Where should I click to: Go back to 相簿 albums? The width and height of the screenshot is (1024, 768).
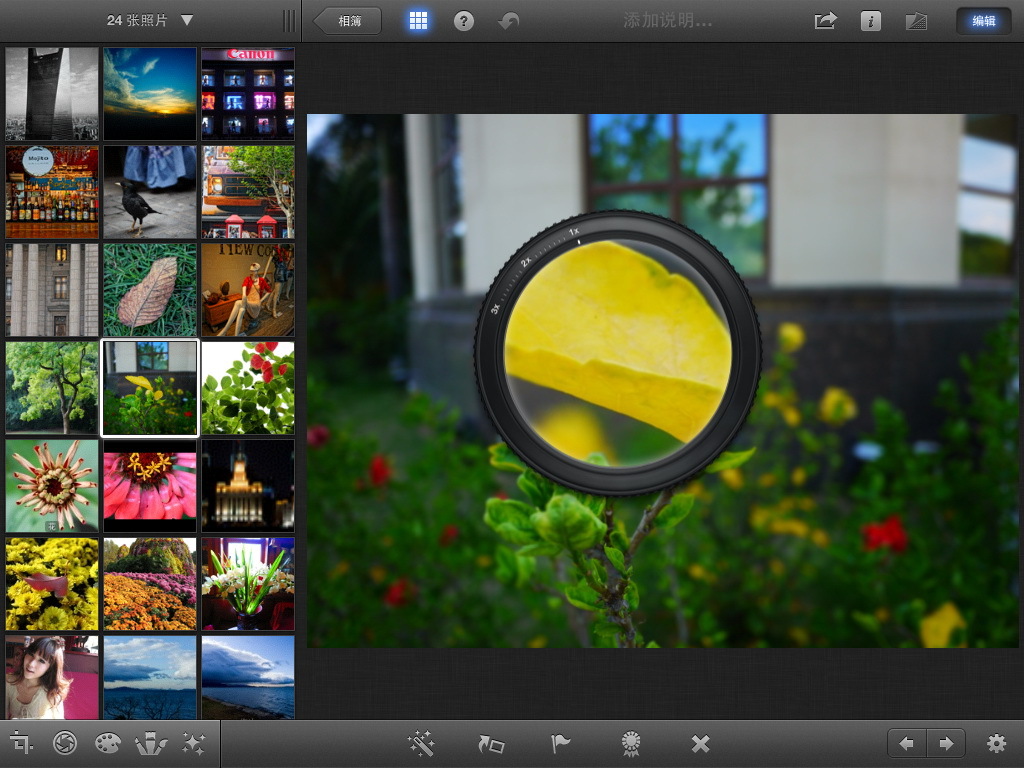(x=348, y=21)
